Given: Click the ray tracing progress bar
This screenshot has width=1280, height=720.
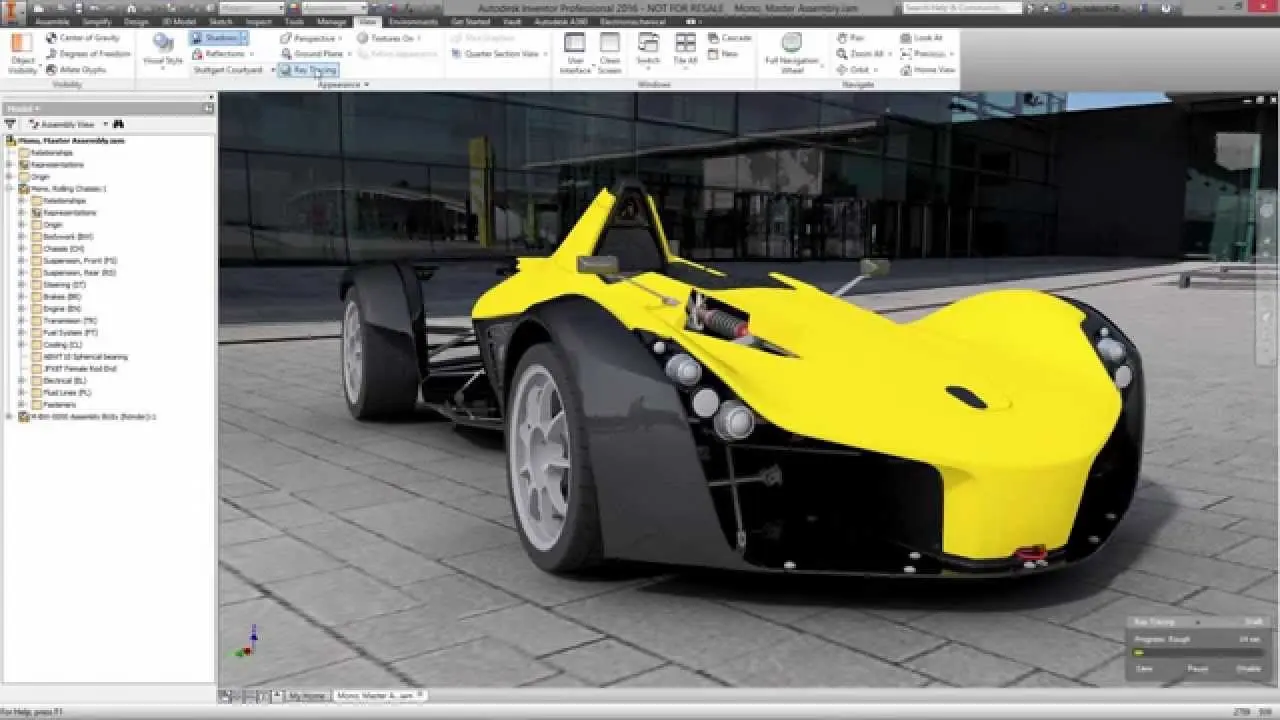Looking at the screenshot, I should pos(1200,651).
